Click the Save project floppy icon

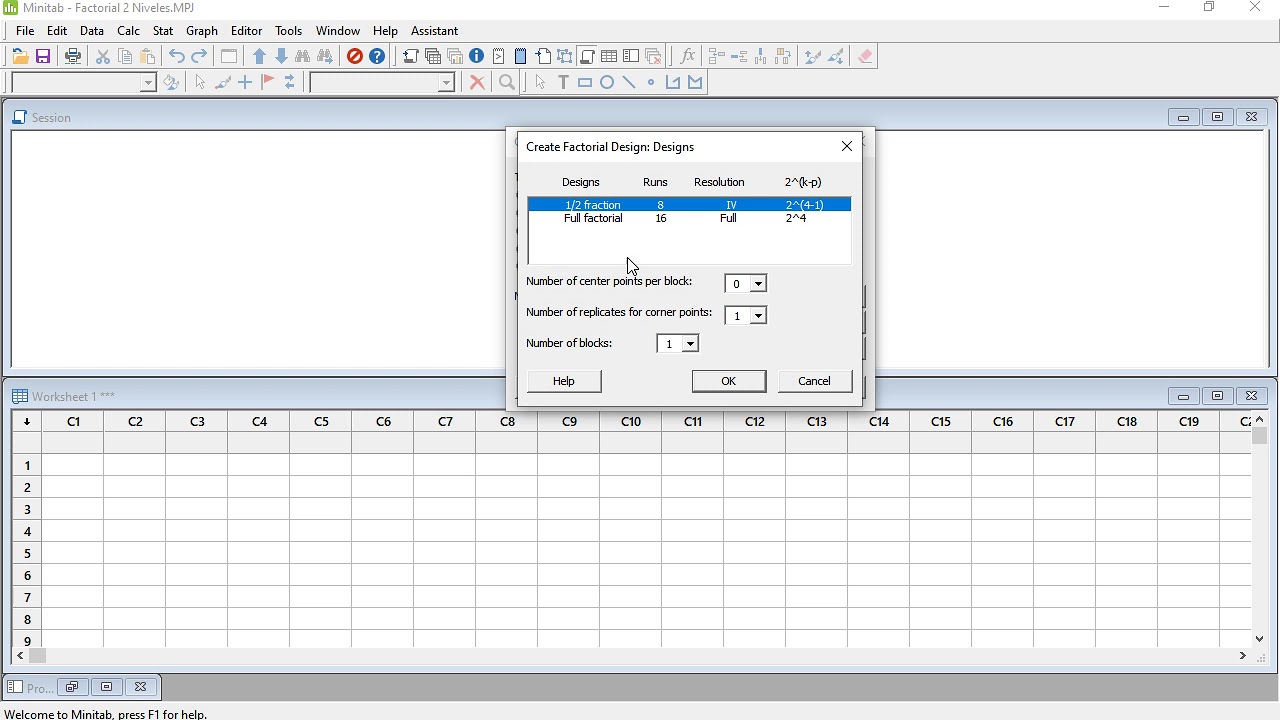(x=43, y=57)
